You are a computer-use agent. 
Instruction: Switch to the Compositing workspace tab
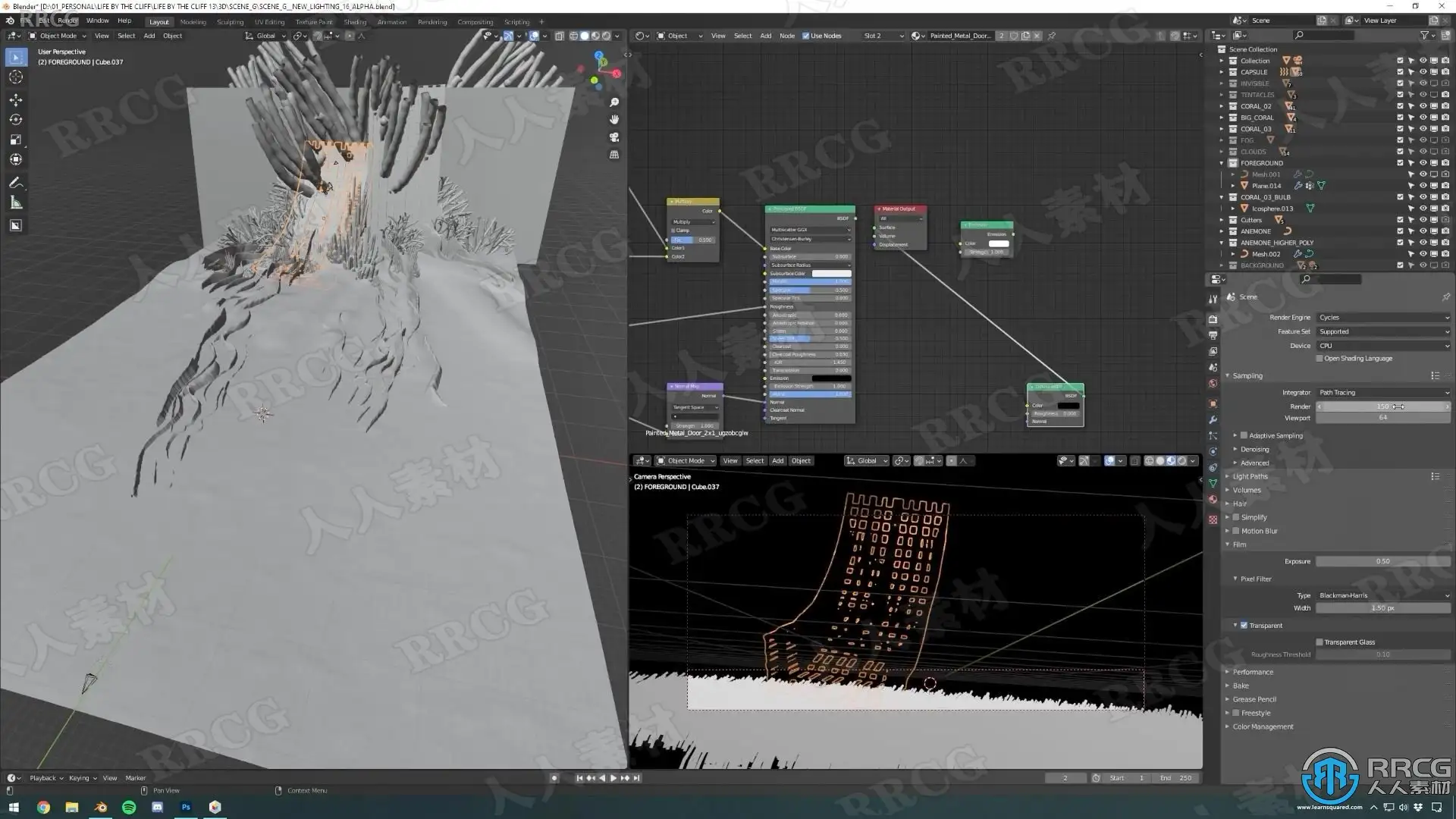click(x=475, y=22)
